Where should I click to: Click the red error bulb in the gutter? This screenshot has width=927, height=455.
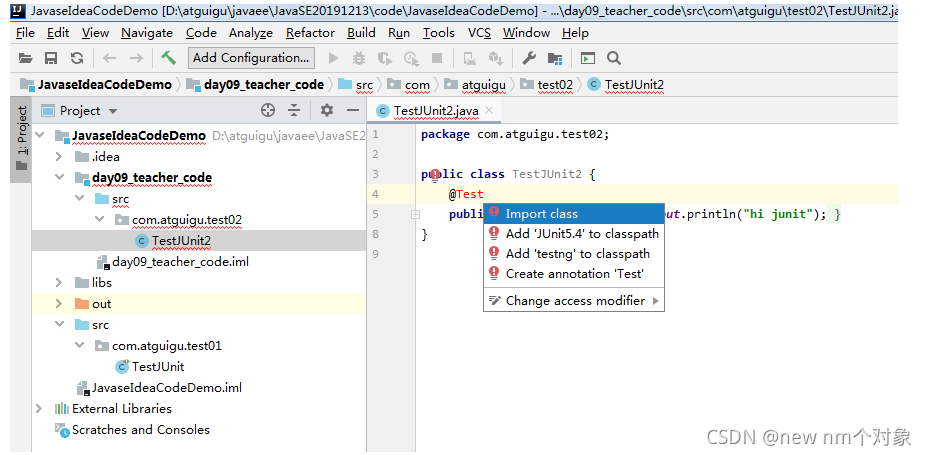435,174
